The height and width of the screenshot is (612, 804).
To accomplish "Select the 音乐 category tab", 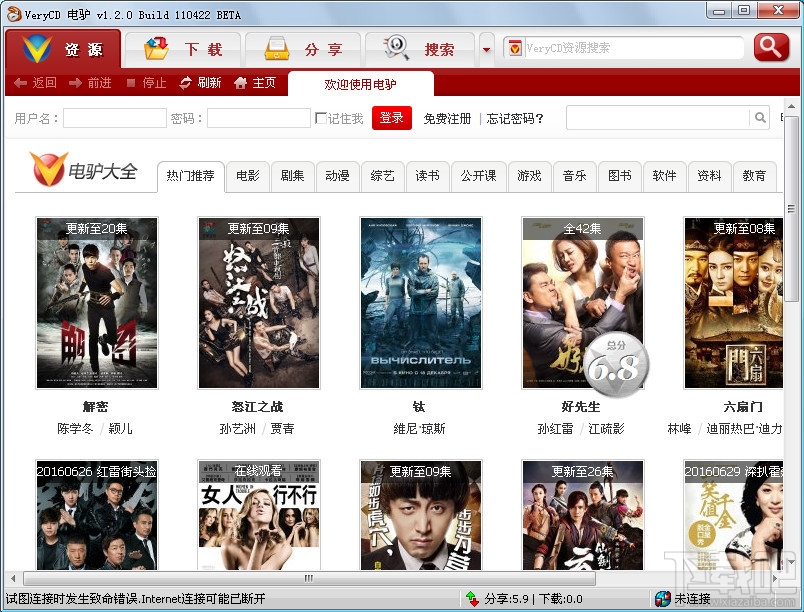I will pos(574,176).
